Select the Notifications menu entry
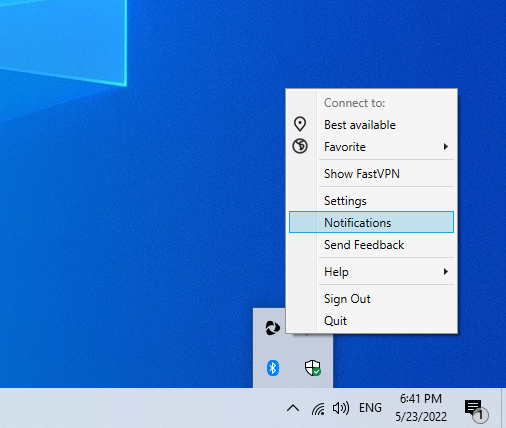This screenshot has height=428, width=506. [372, 222]
